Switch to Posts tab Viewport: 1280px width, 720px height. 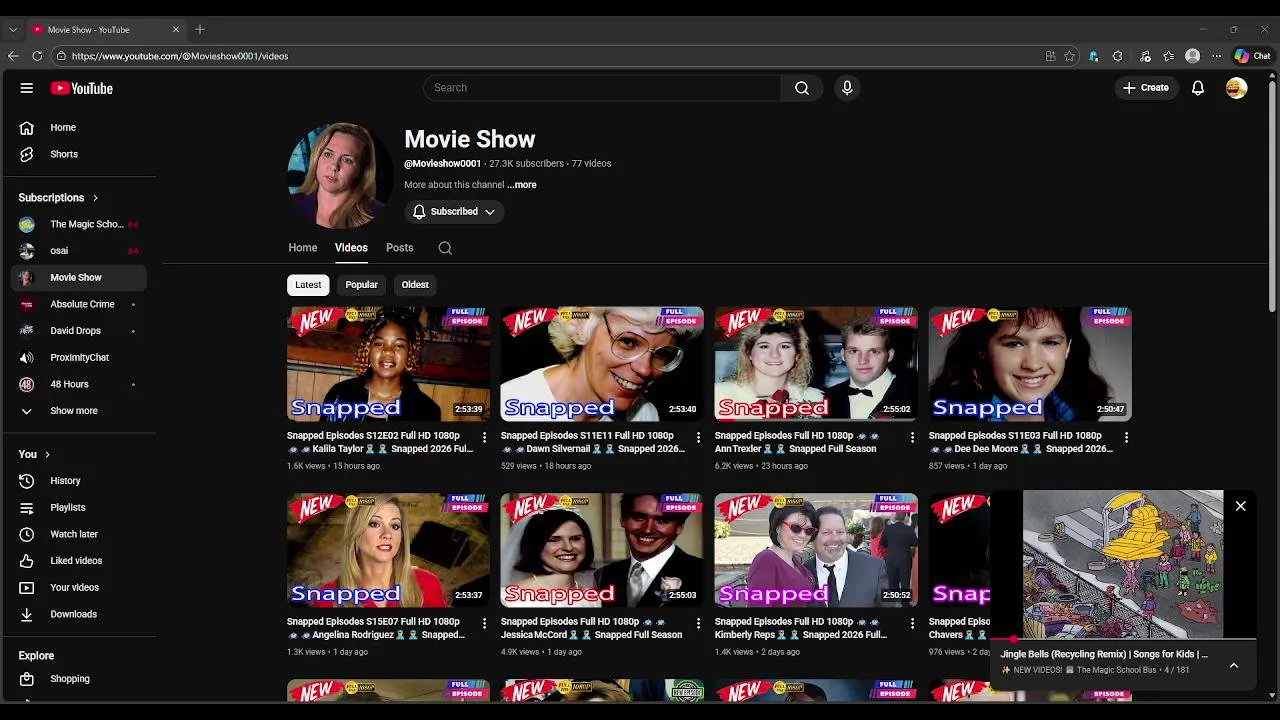tap(400, 248)
